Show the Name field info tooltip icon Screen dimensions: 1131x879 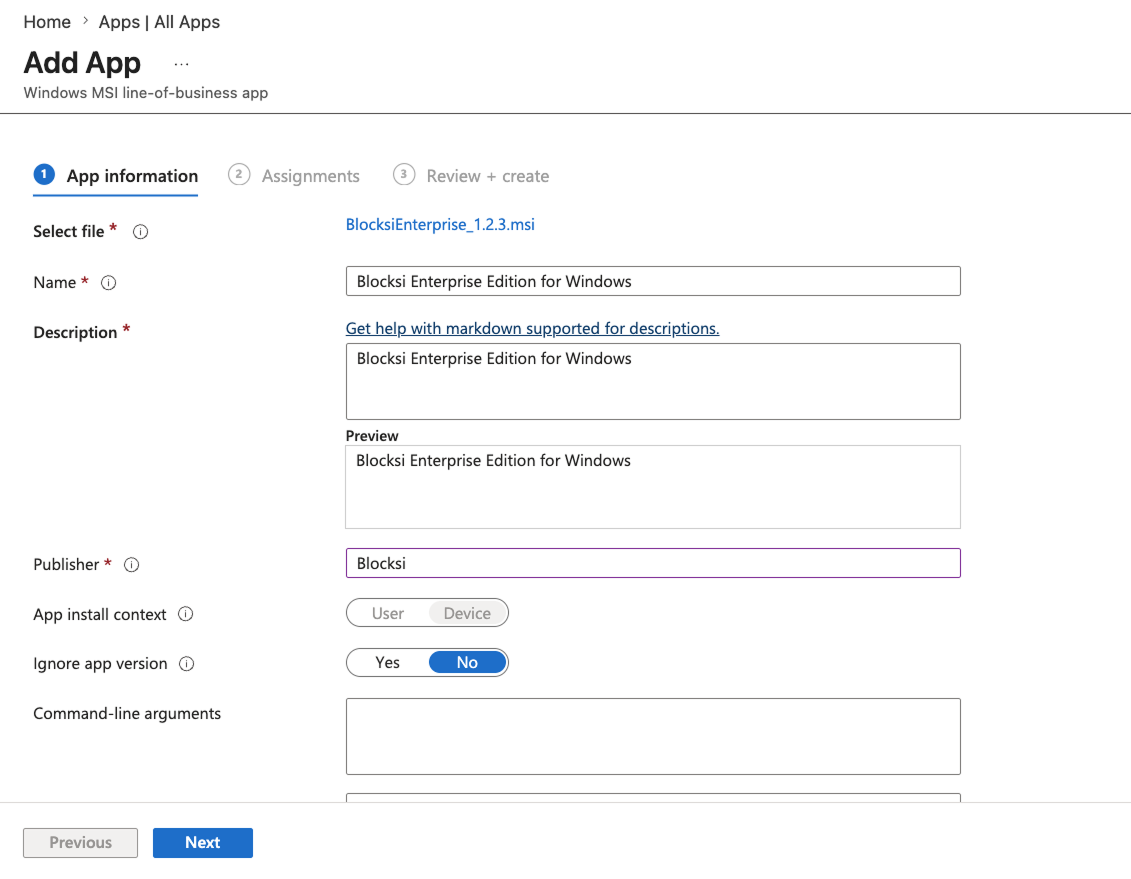(108, 283)
